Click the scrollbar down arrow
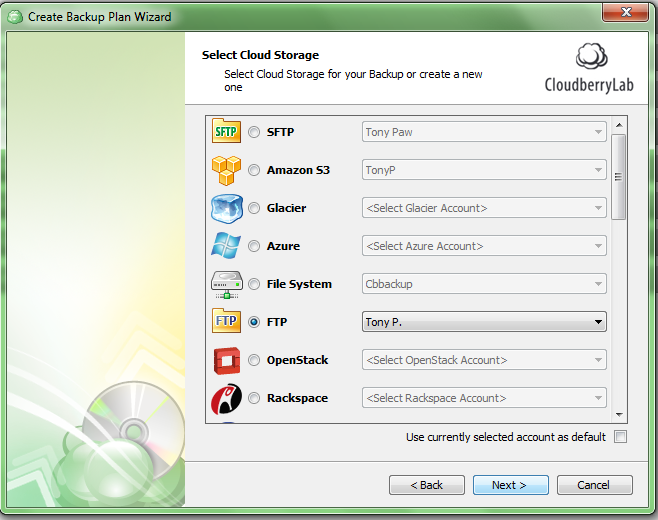 coord(619,414)
